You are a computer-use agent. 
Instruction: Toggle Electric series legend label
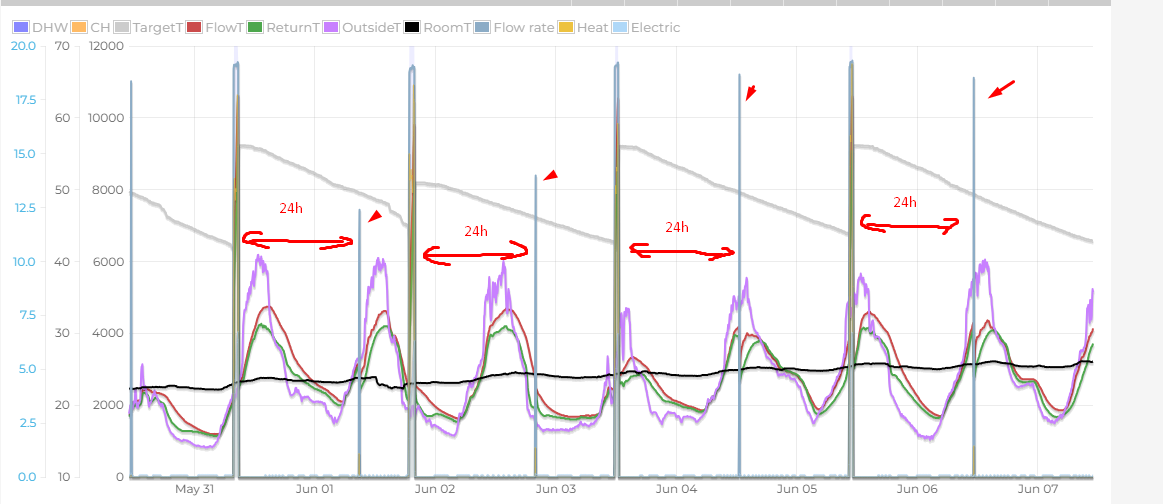tap(656, 28)
